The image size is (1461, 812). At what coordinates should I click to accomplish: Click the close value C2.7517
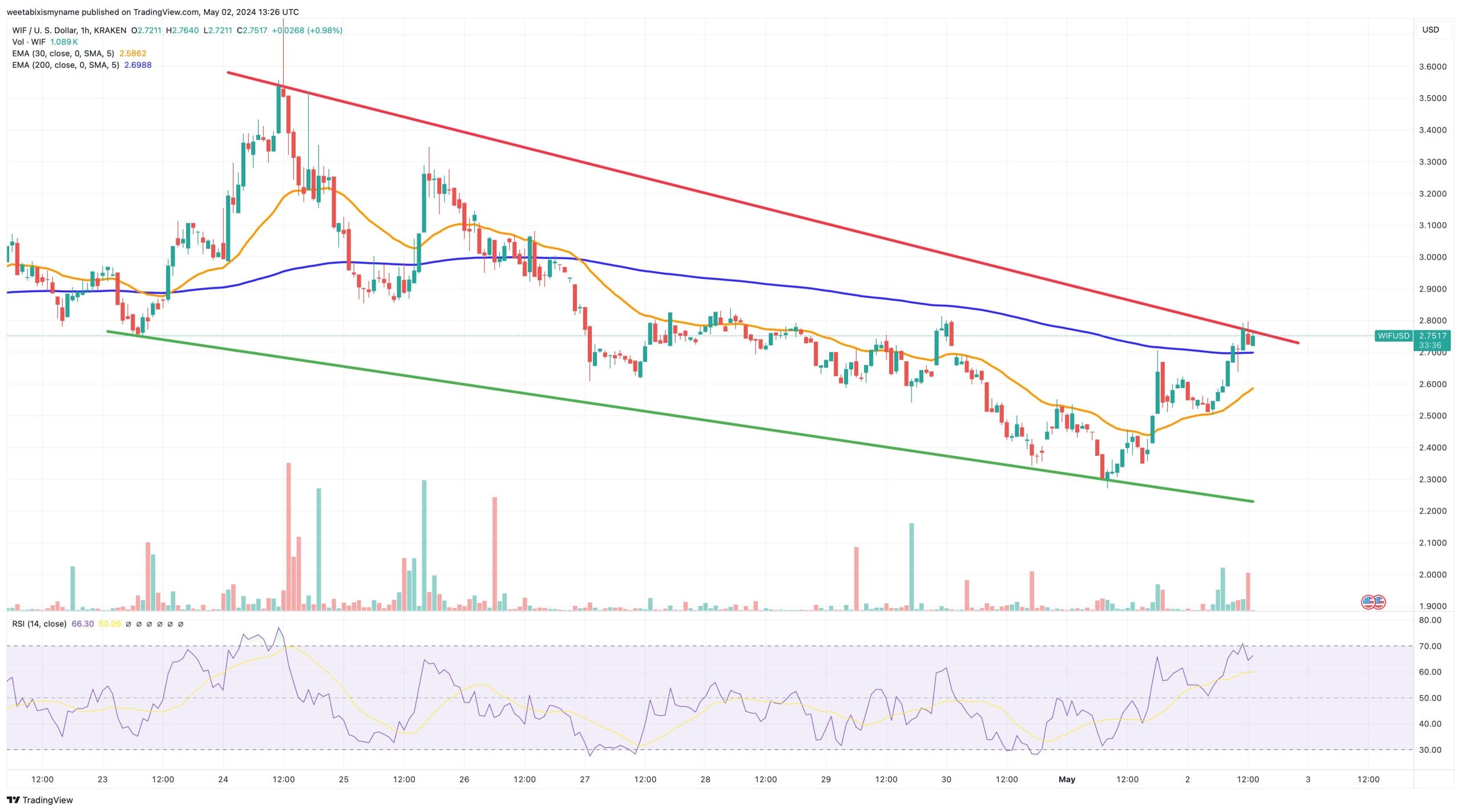(x=252, y=30)
